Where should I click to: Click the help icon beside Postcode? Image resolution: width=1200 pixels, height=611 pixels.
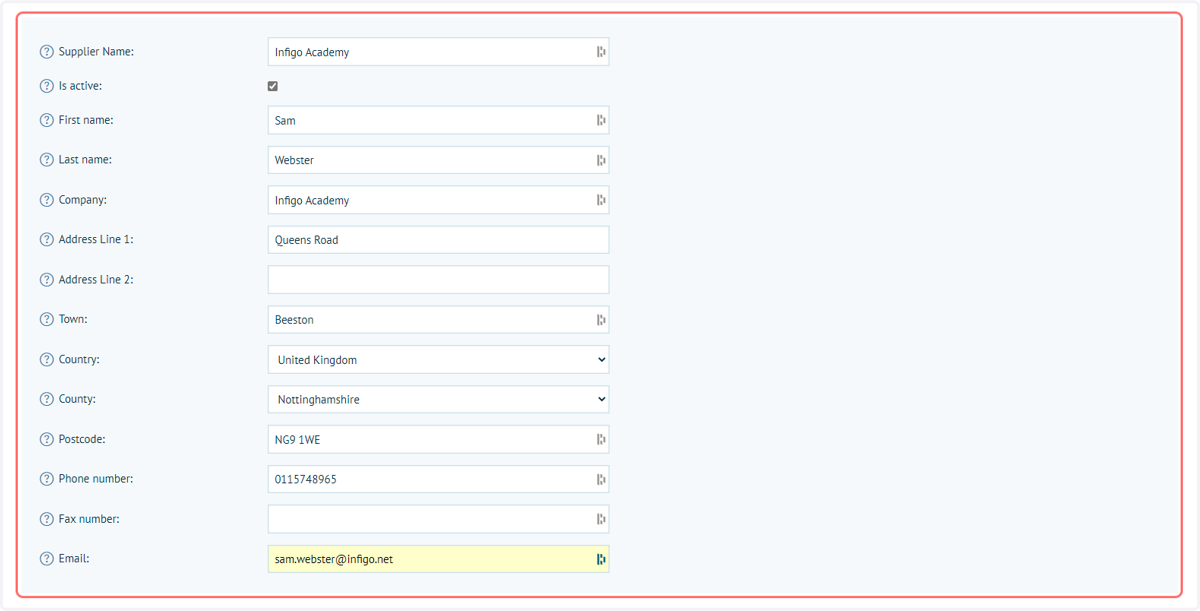[x=46, y=439]
